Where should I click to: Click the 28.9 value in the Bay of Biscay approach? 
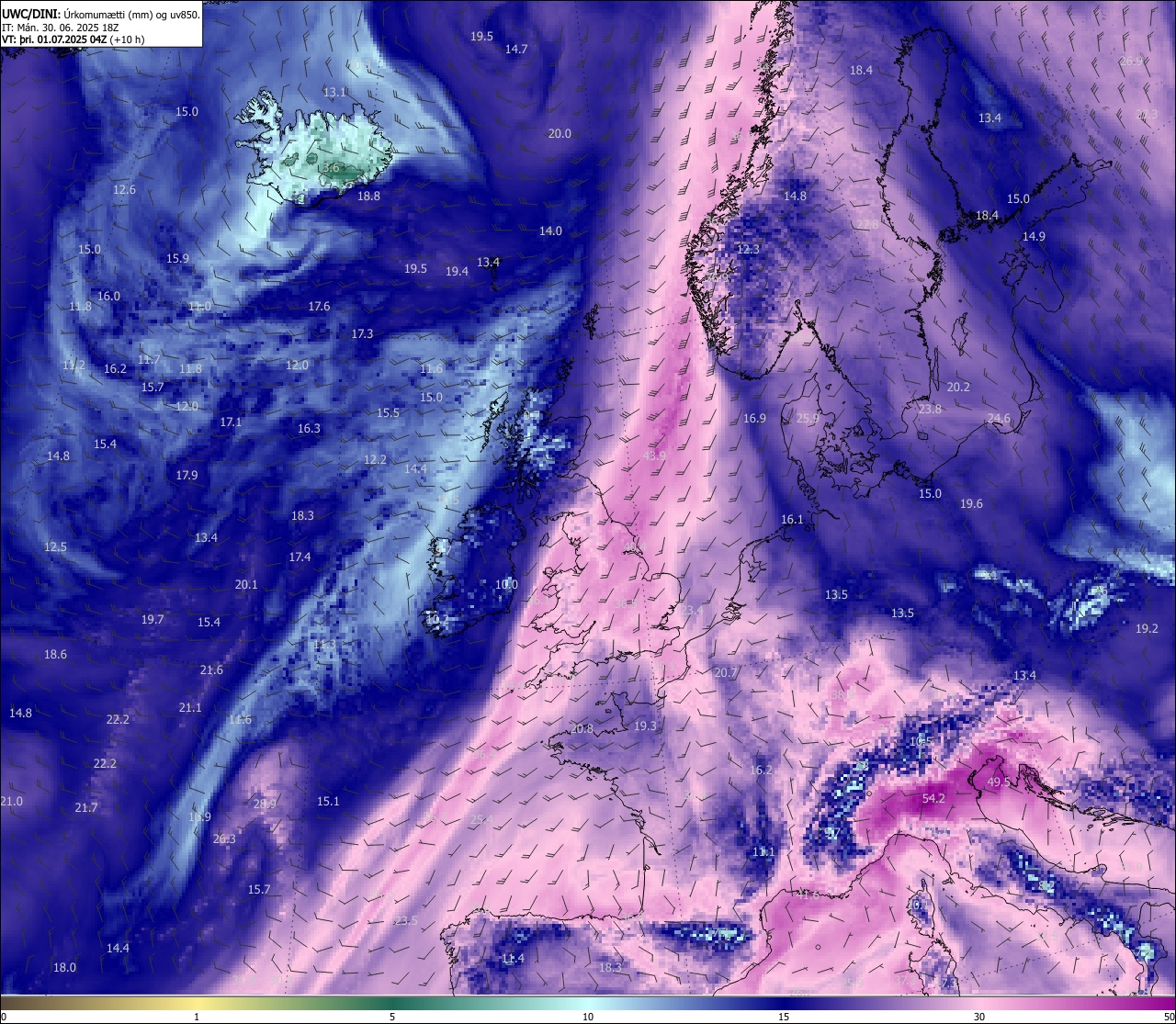click(x=265, y=804)
